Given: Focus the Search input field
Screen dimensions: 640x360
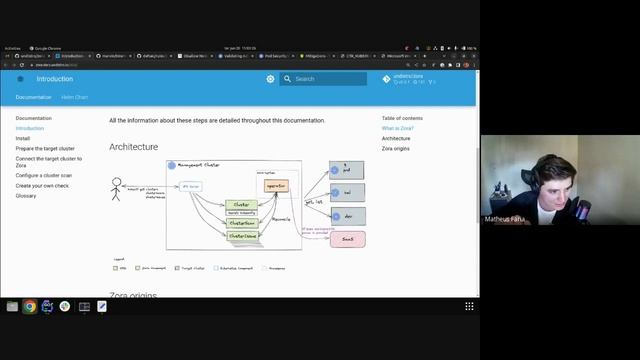Looking at the screenshot, I should click(323, 79).
